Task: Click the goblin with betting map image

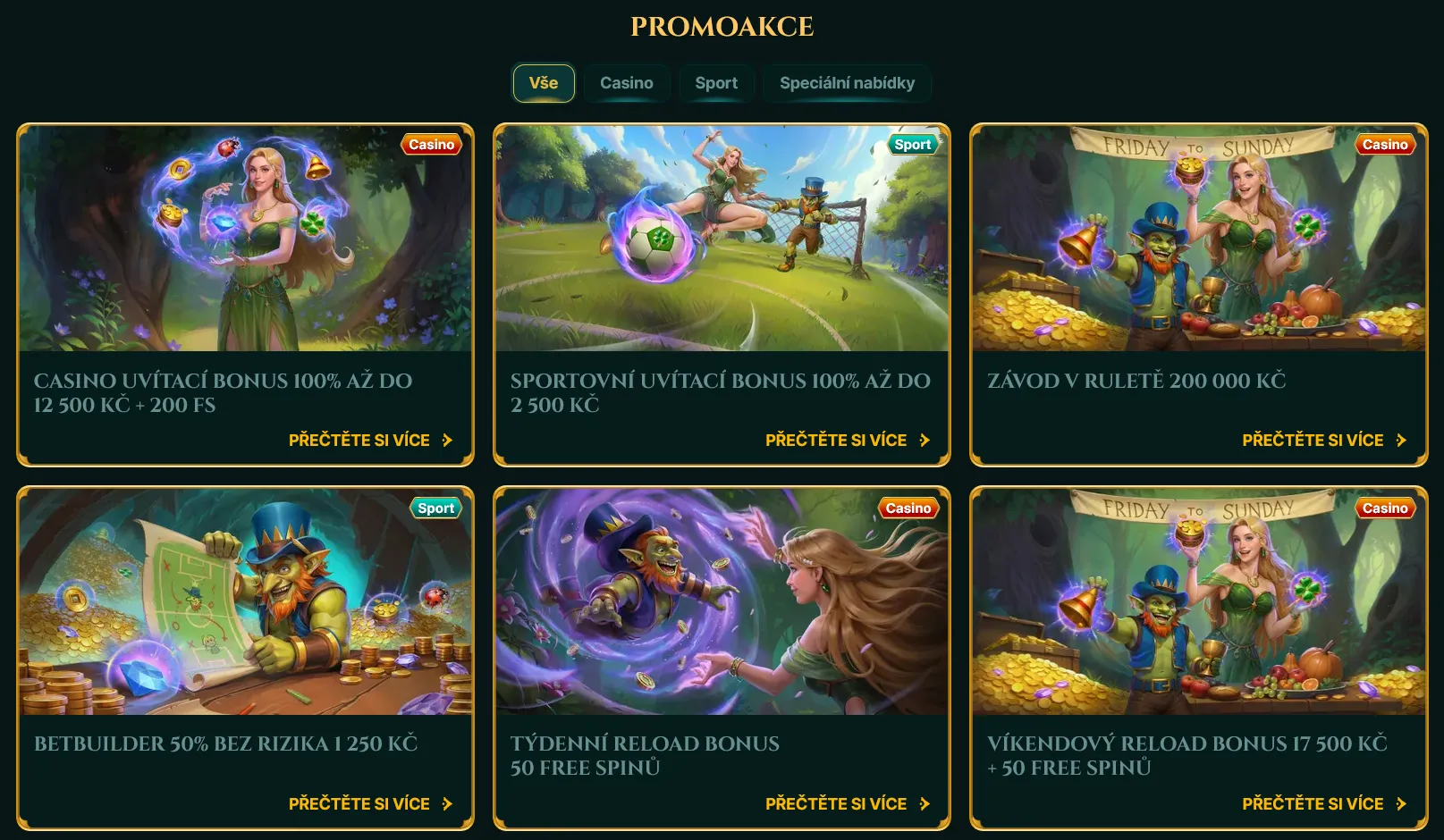Action: [x=245, y=602]
